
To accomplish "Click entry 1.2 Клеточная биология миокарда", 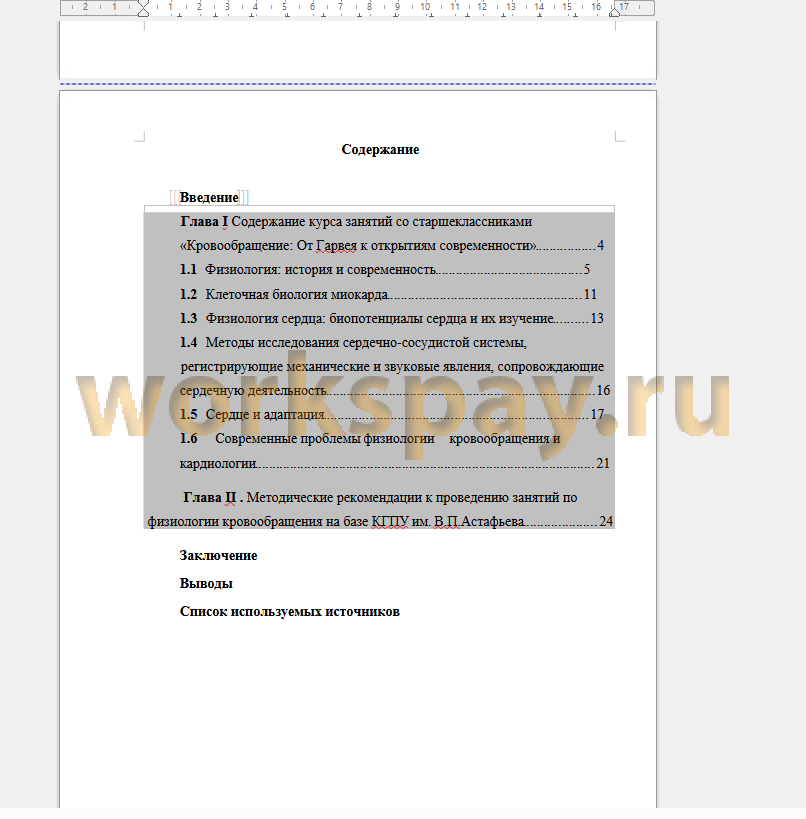I will click(388, 294).
